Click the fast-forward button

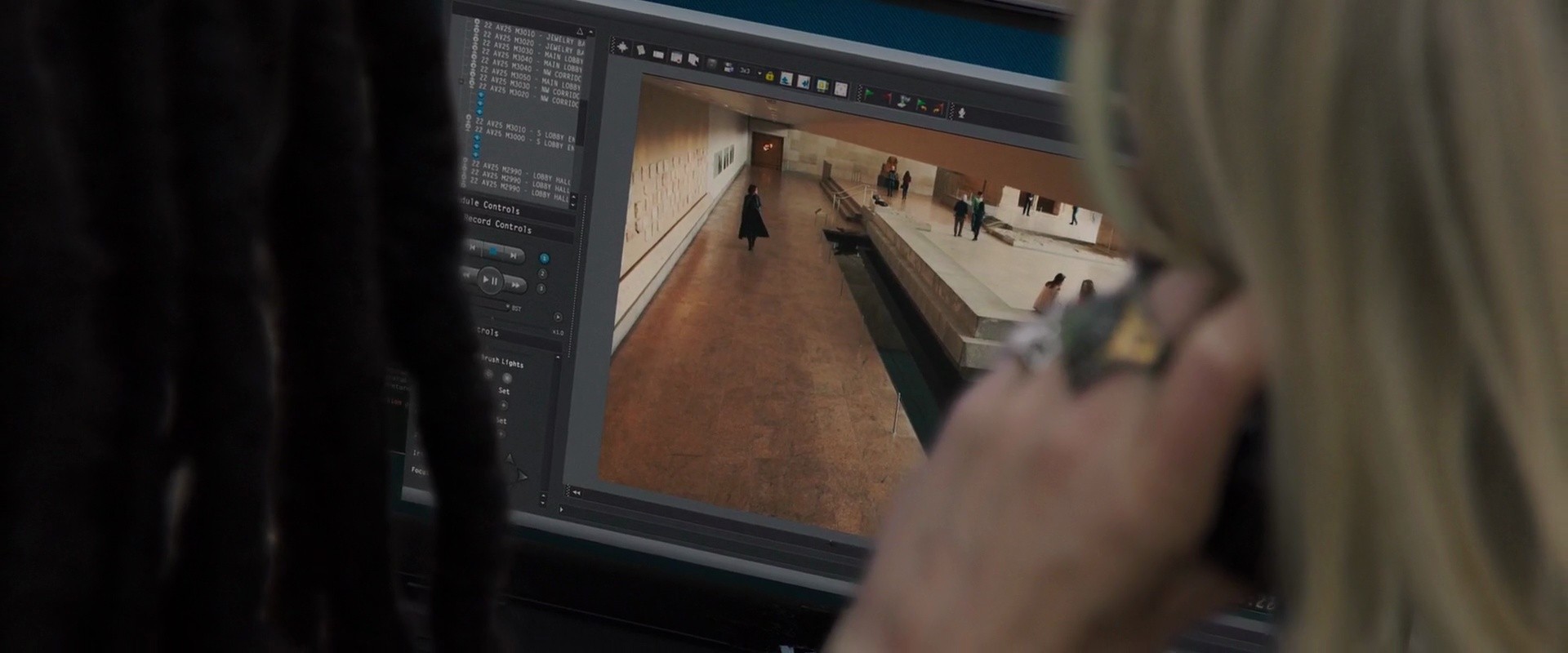[x=516, y=285]
